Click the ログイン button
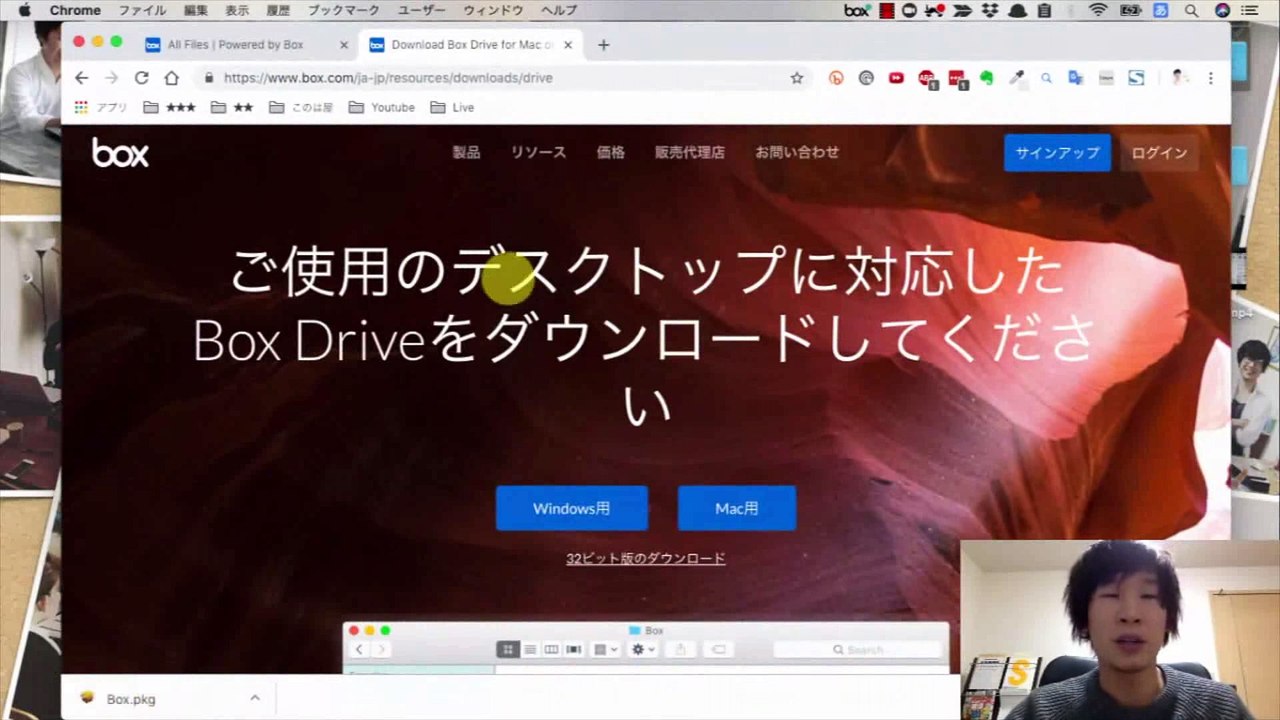Image resolution: width=1280 pixels, height=720 pixels. (1159, 153)
